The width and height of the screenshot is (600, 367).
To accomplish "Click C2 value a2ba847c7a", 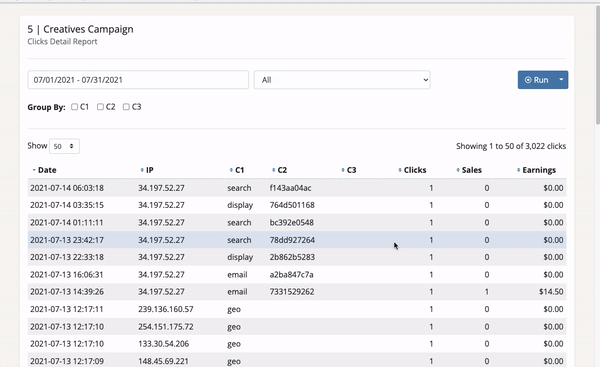I will (291, 274).
